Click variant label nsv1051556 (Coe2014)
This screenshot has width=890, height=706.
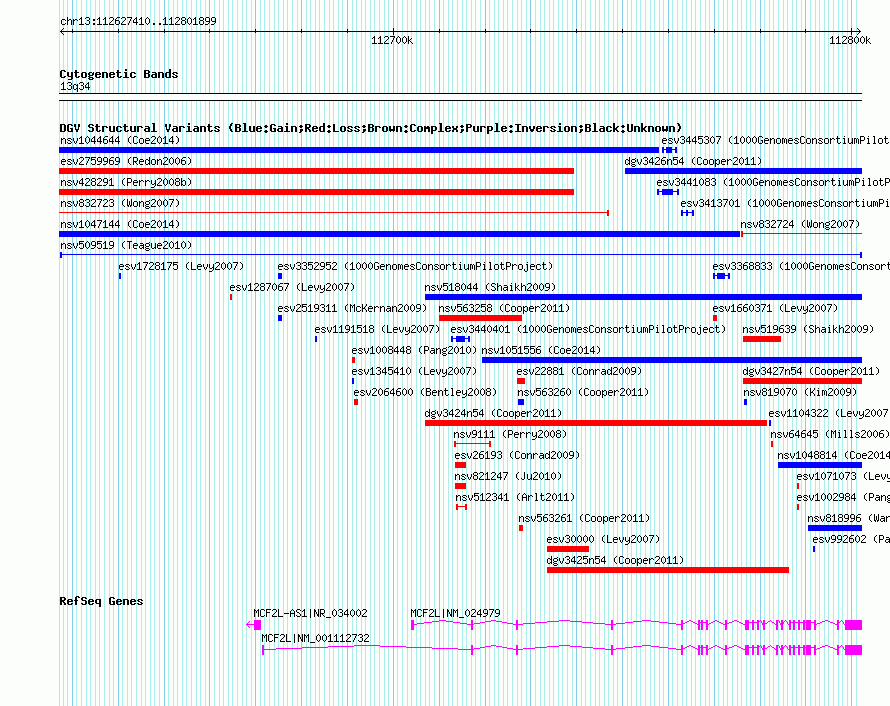coord(541,350)
